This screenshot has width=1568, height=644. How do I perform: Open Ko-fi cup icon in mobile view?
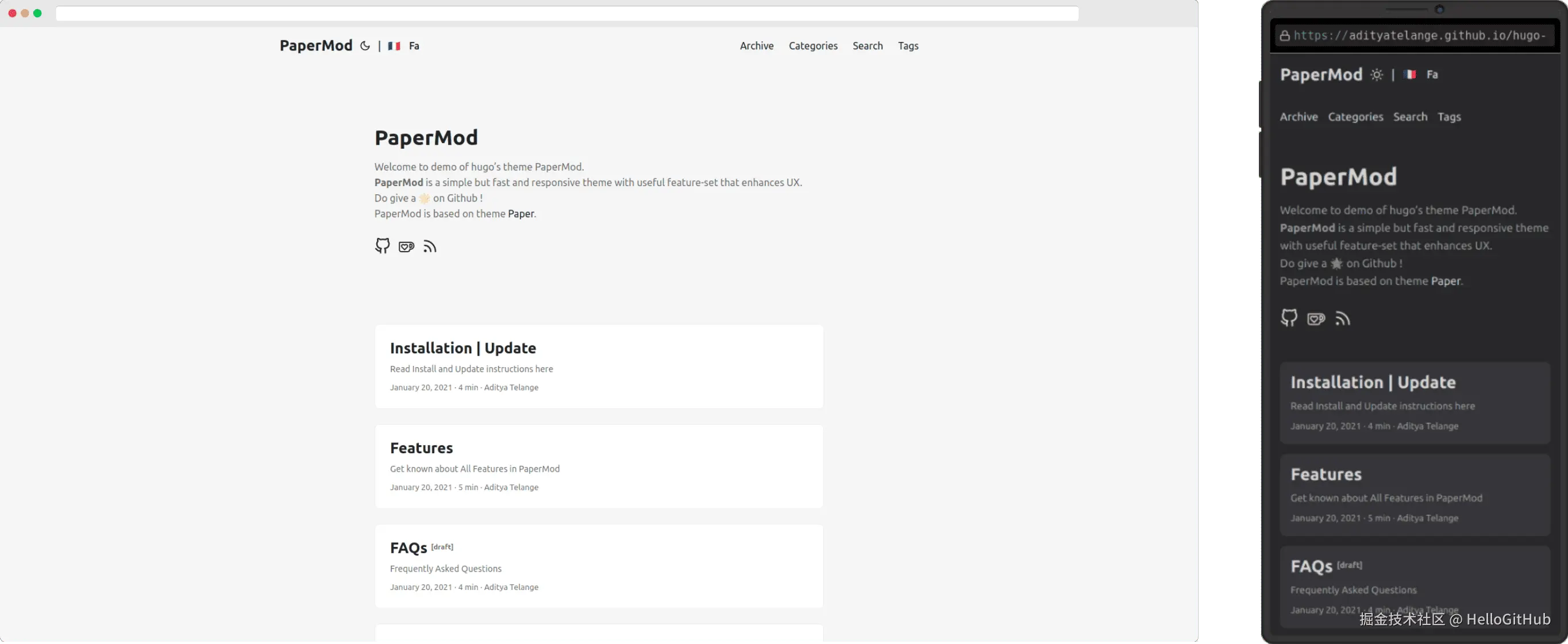(1315, 319)
